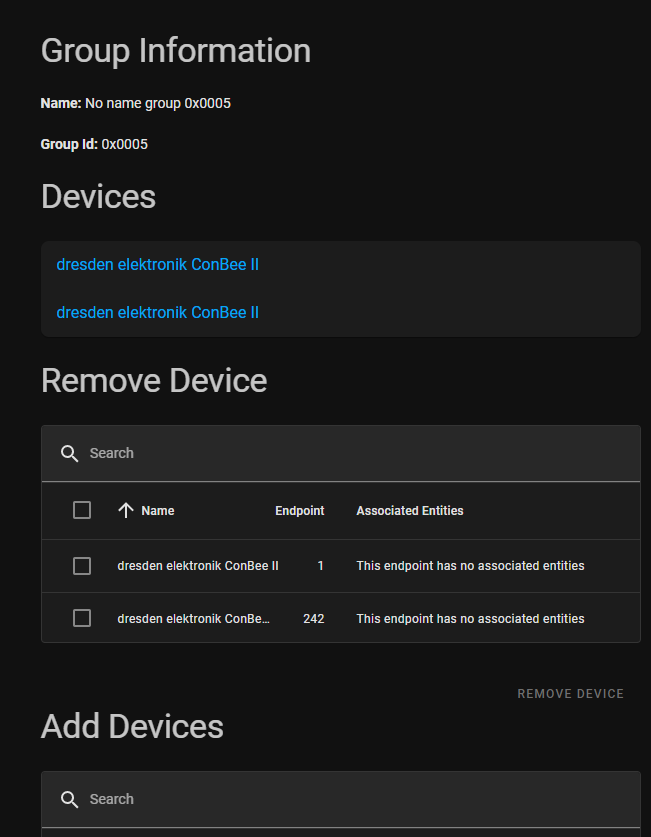Tick the checkbox for the endpoint 242 row
651x837 pixels.
(82, 618)
